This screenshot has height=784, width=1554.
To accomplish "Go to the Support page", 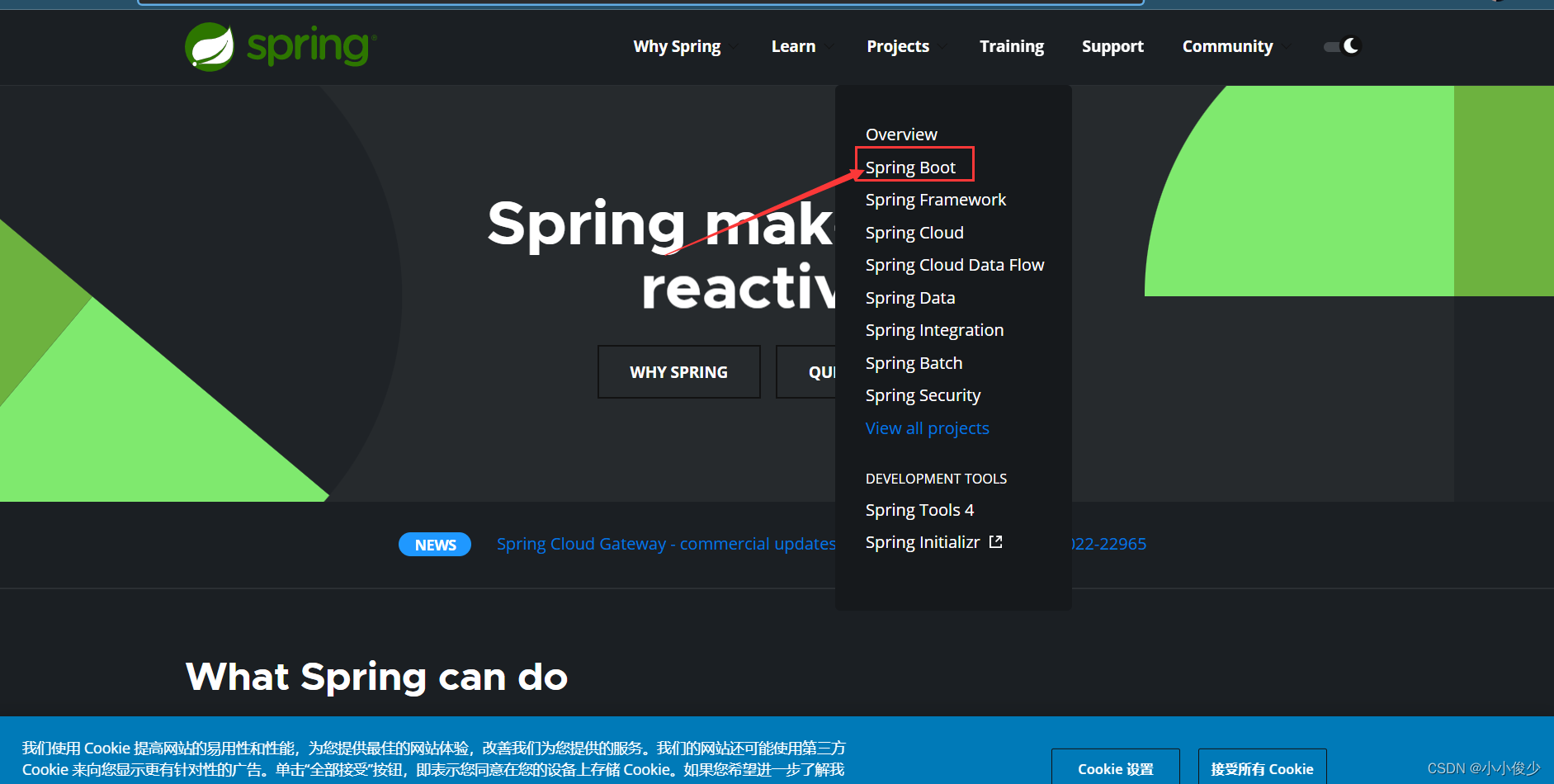I will pyautogui.click(x=1112, y=46).
